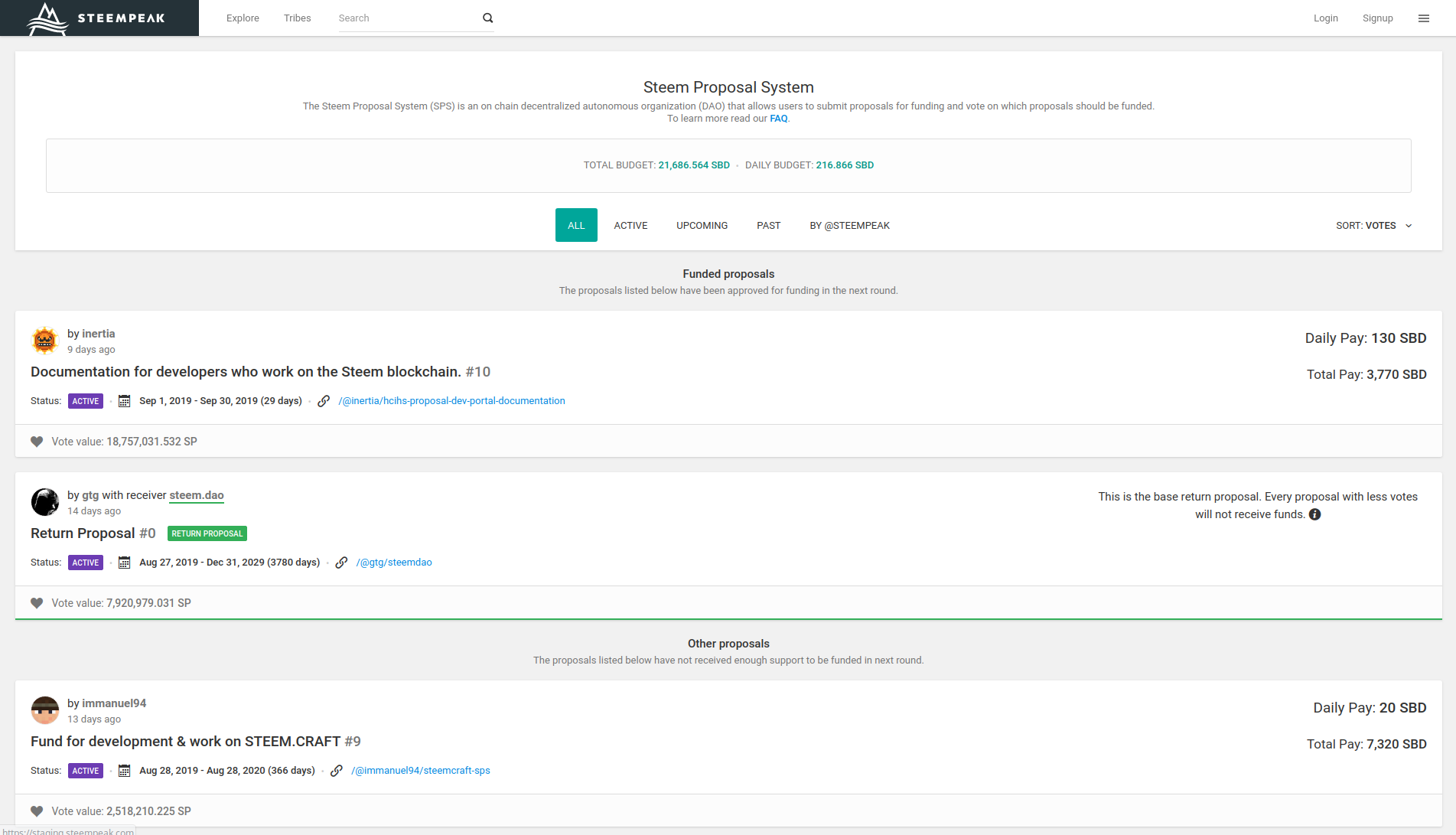Click author name inertia
This screenshot has height=835, width=1456.
tap(99, 334)
